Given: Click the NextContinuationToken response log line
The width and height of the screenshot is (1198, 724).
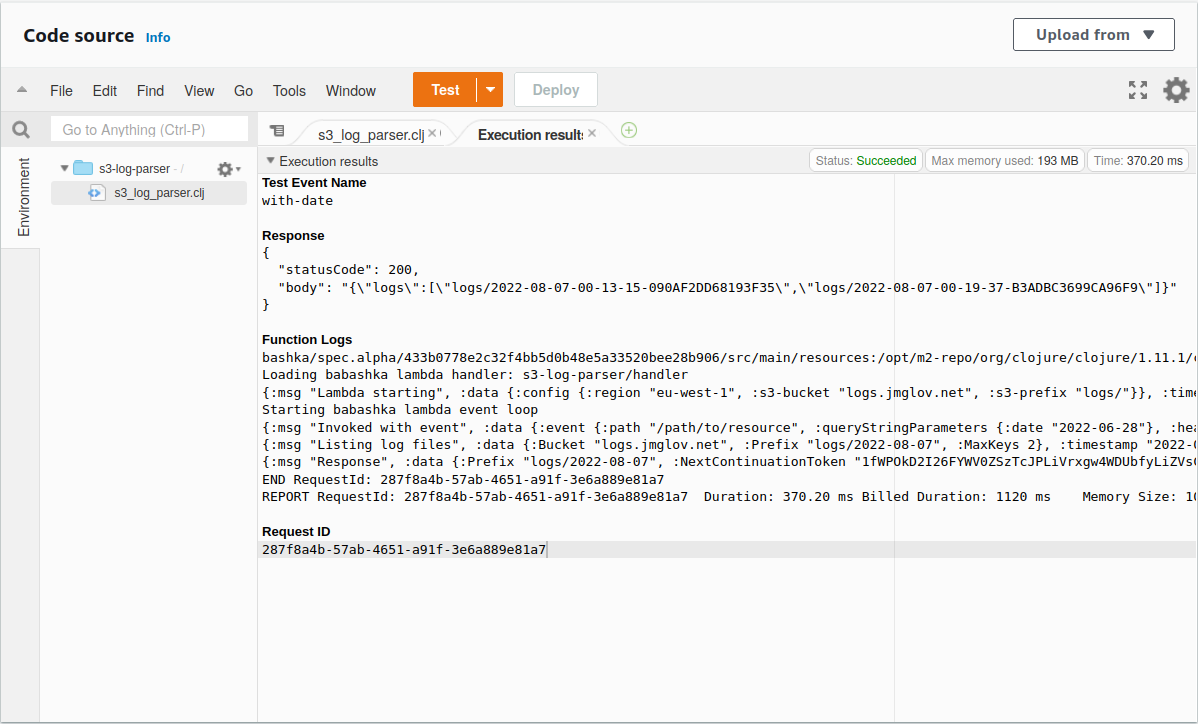Looking at the screenshot, I should [x=728, y=461].
